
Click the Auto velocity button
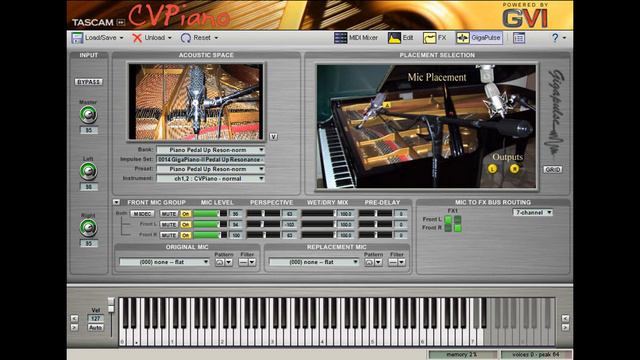(95, 327)
